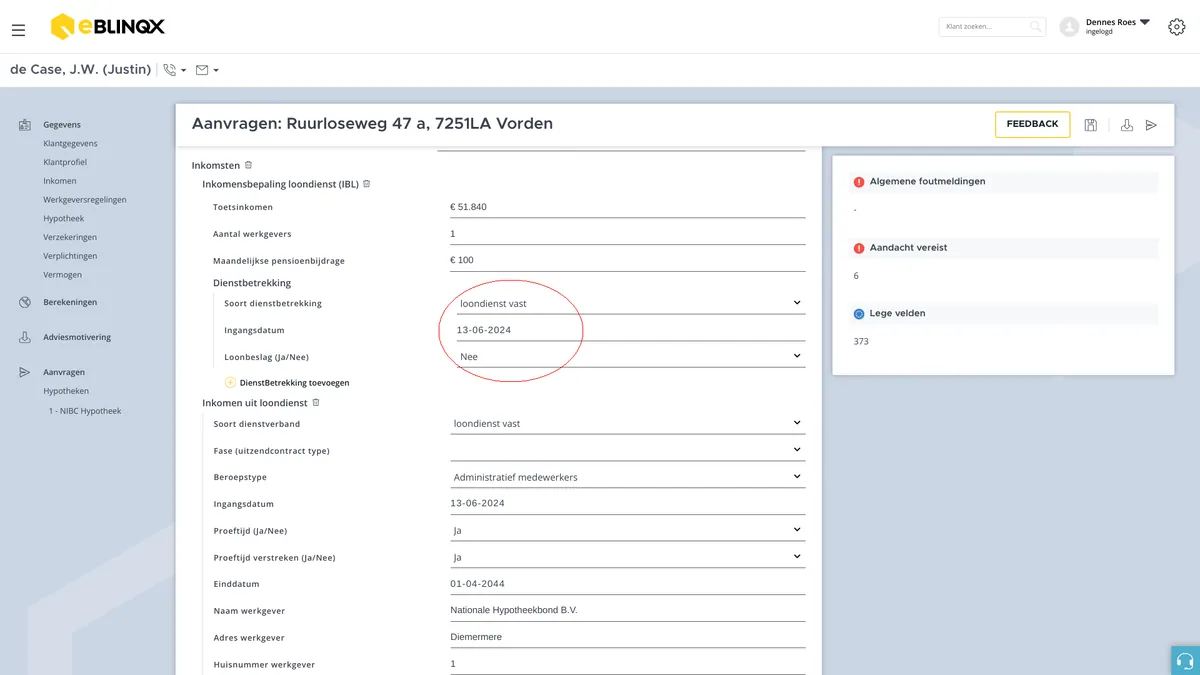The width and height of the screenshot is (1200, 675).
Task: Go to Klantgegevens in the sidebar
Action: [x=70, y=144]
